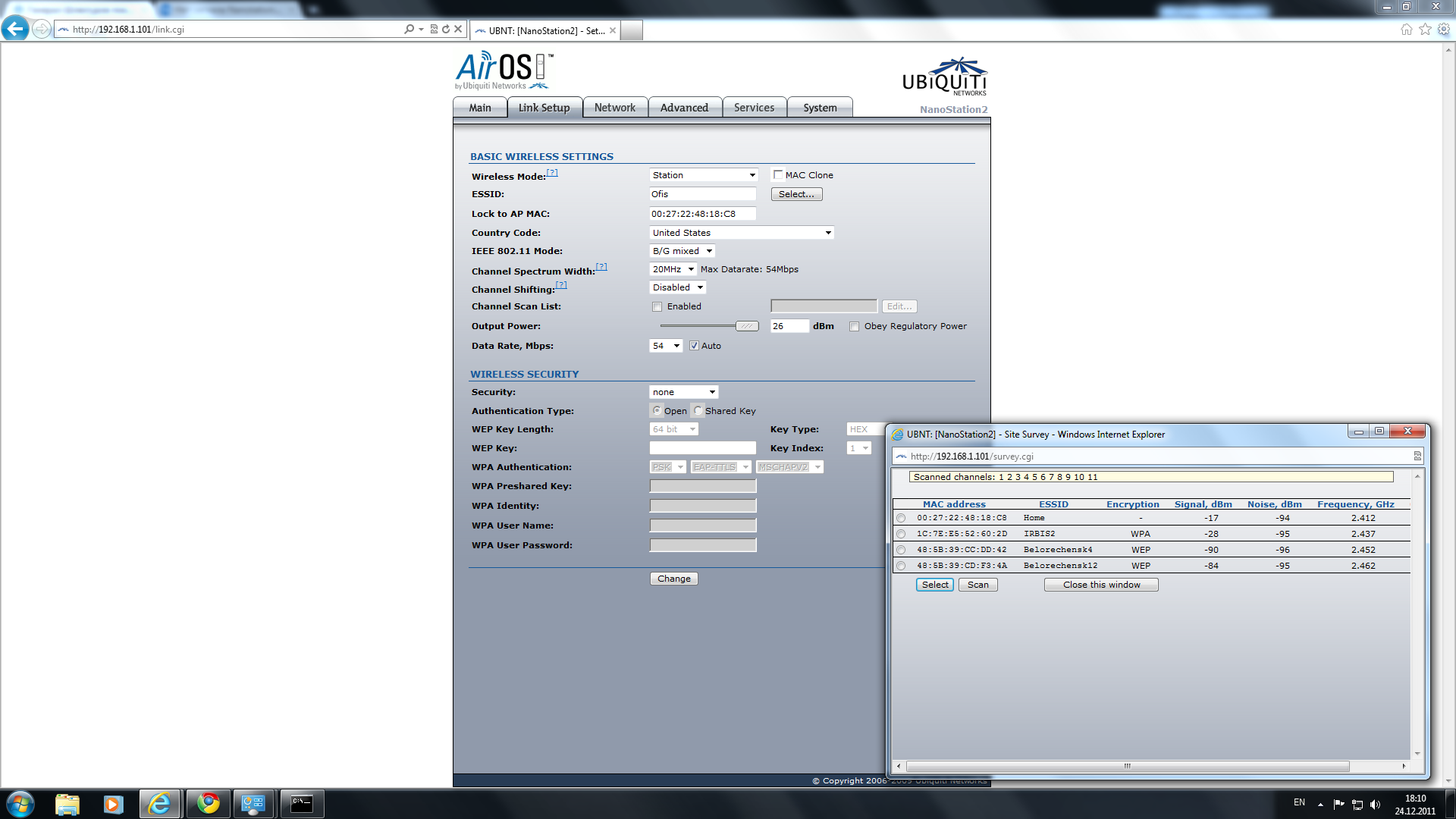Expand the Wireless Mode dropdown
1456x819 pixels.
(703, 175)
